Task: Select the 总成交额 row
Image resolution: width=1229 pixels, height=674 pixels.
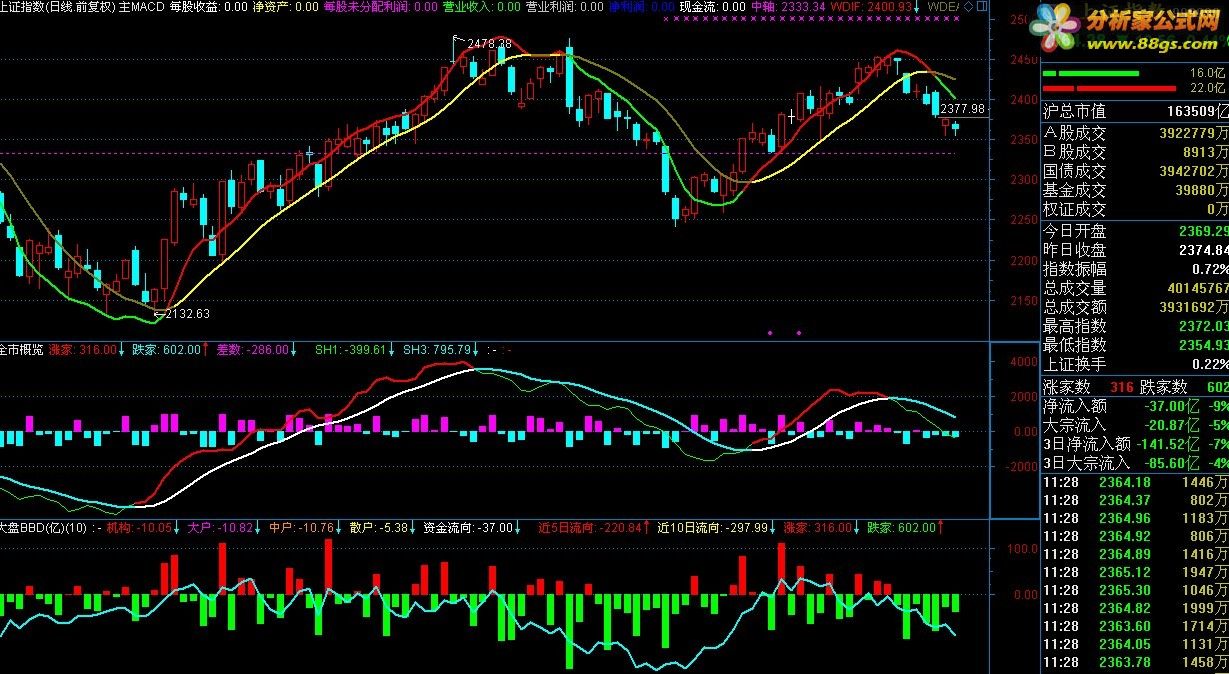Action: 1135,307
